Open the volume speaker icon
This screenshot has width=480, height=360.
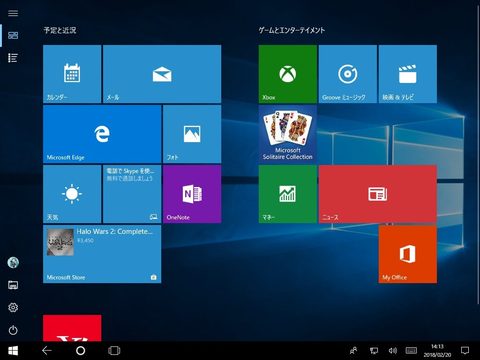(x=393, y=351)
